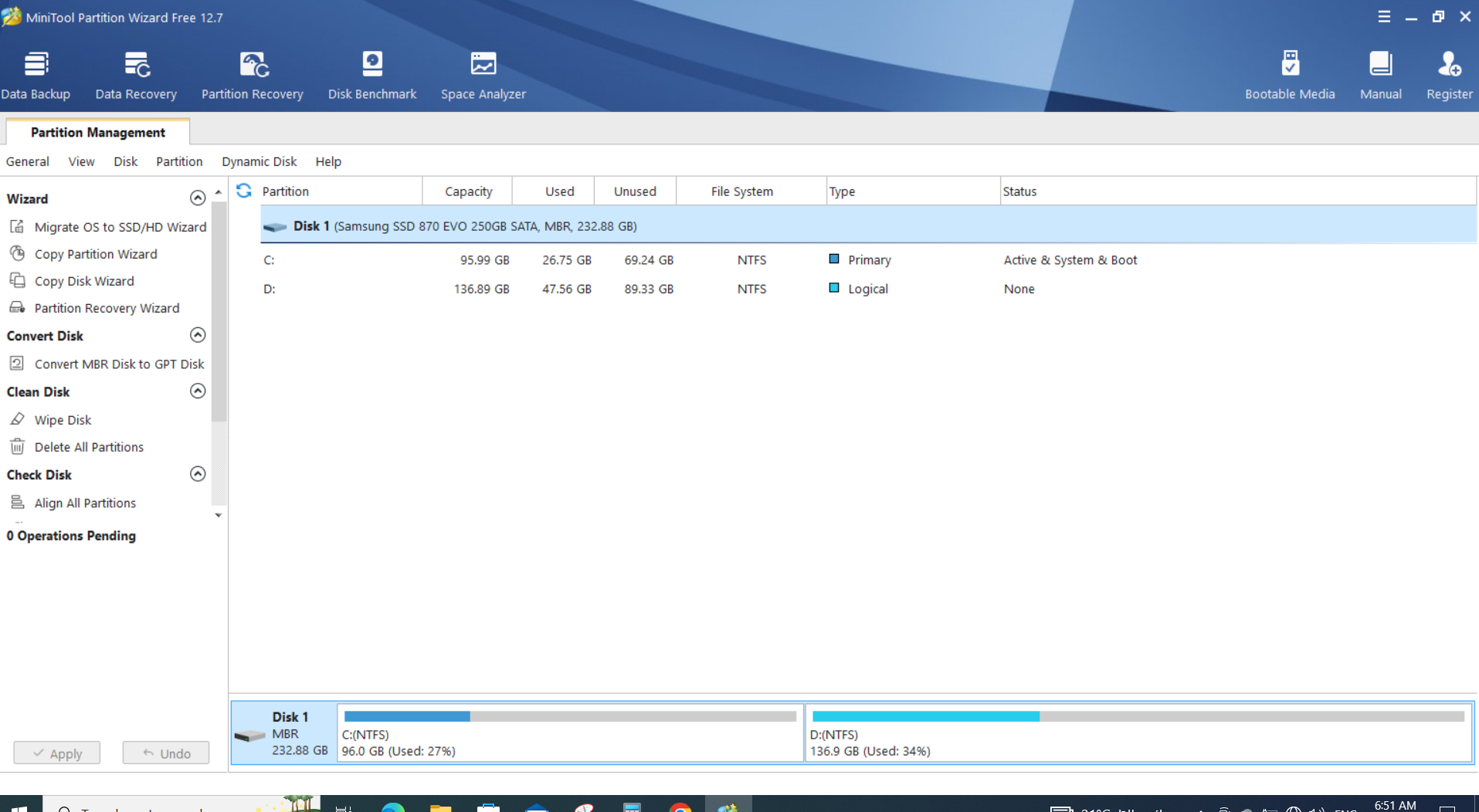1479x812 pixels.
Task: Select Align All Partitions
Action: pos(73,502)
